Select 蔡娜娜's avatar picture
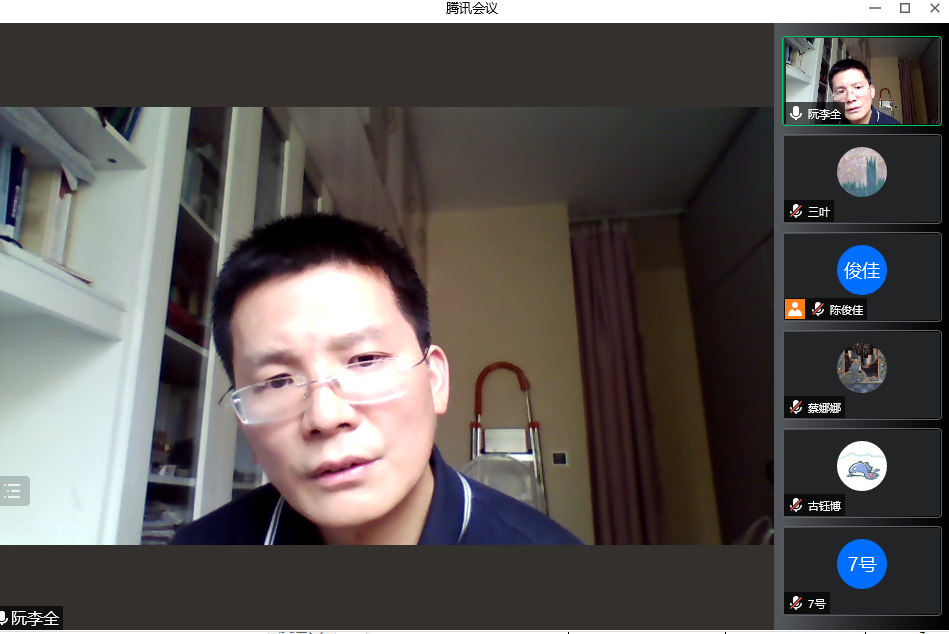This screenshot has width=949, height=634. pyautogui.click(x=861, y=368)
